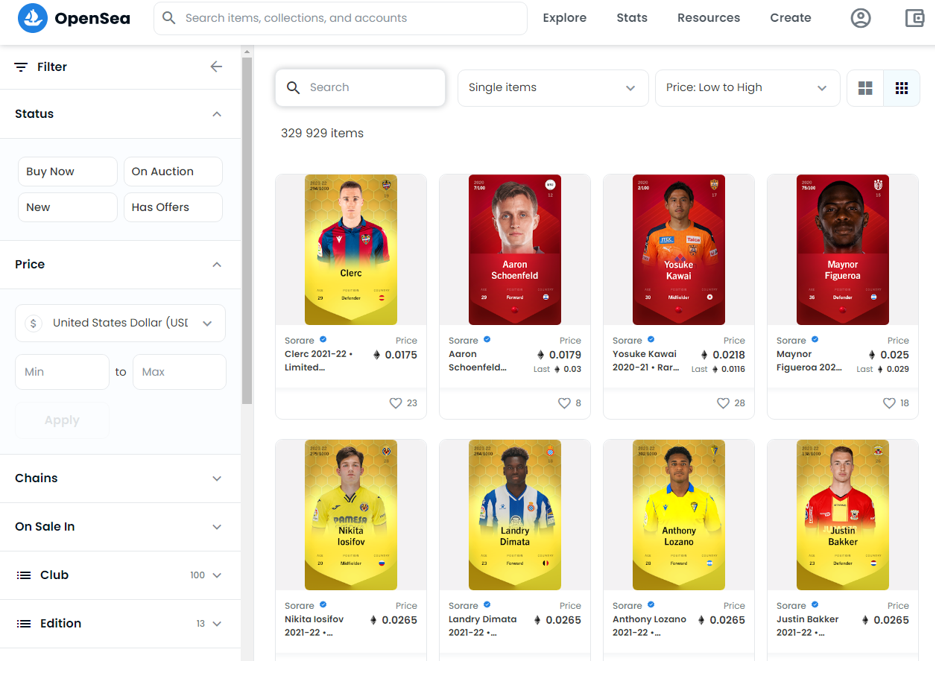Open the Landry Dimata card image

pyautogui.click(x=515, y=515)
